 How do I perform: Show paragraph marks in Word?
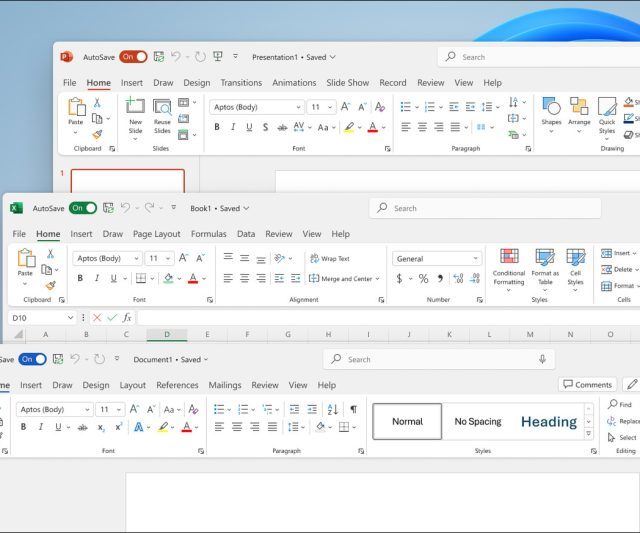point(354,409)
